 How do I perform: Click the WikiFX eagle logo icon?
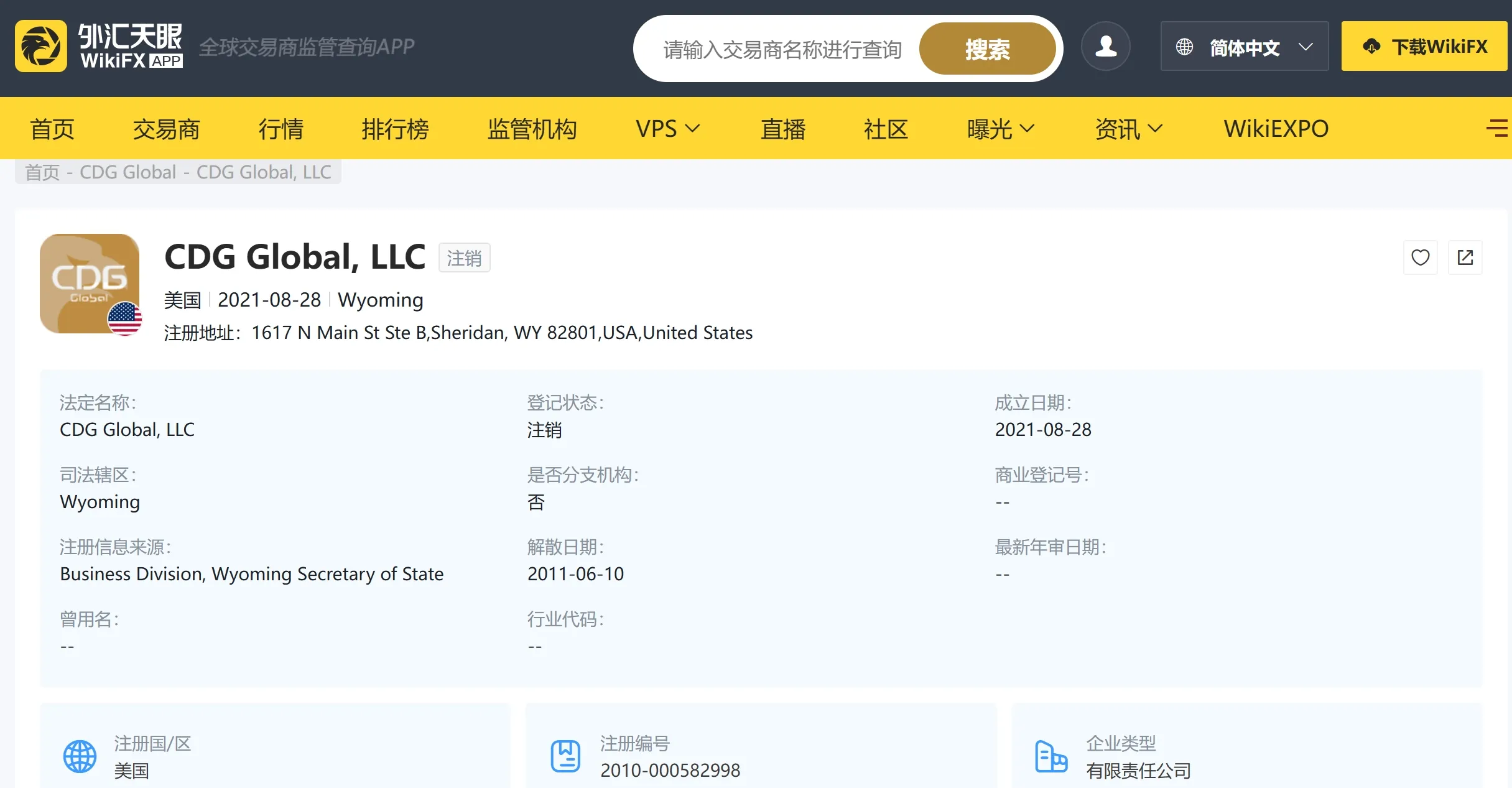coord(41,46)
